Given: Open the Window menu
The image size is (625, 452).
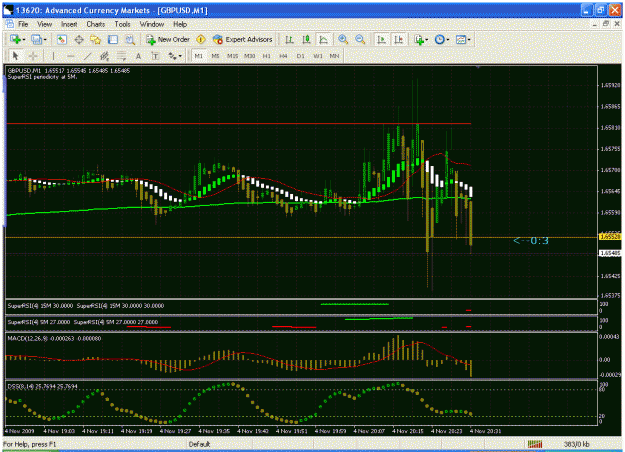Looking at the screenshot, I should pos(151,24).
